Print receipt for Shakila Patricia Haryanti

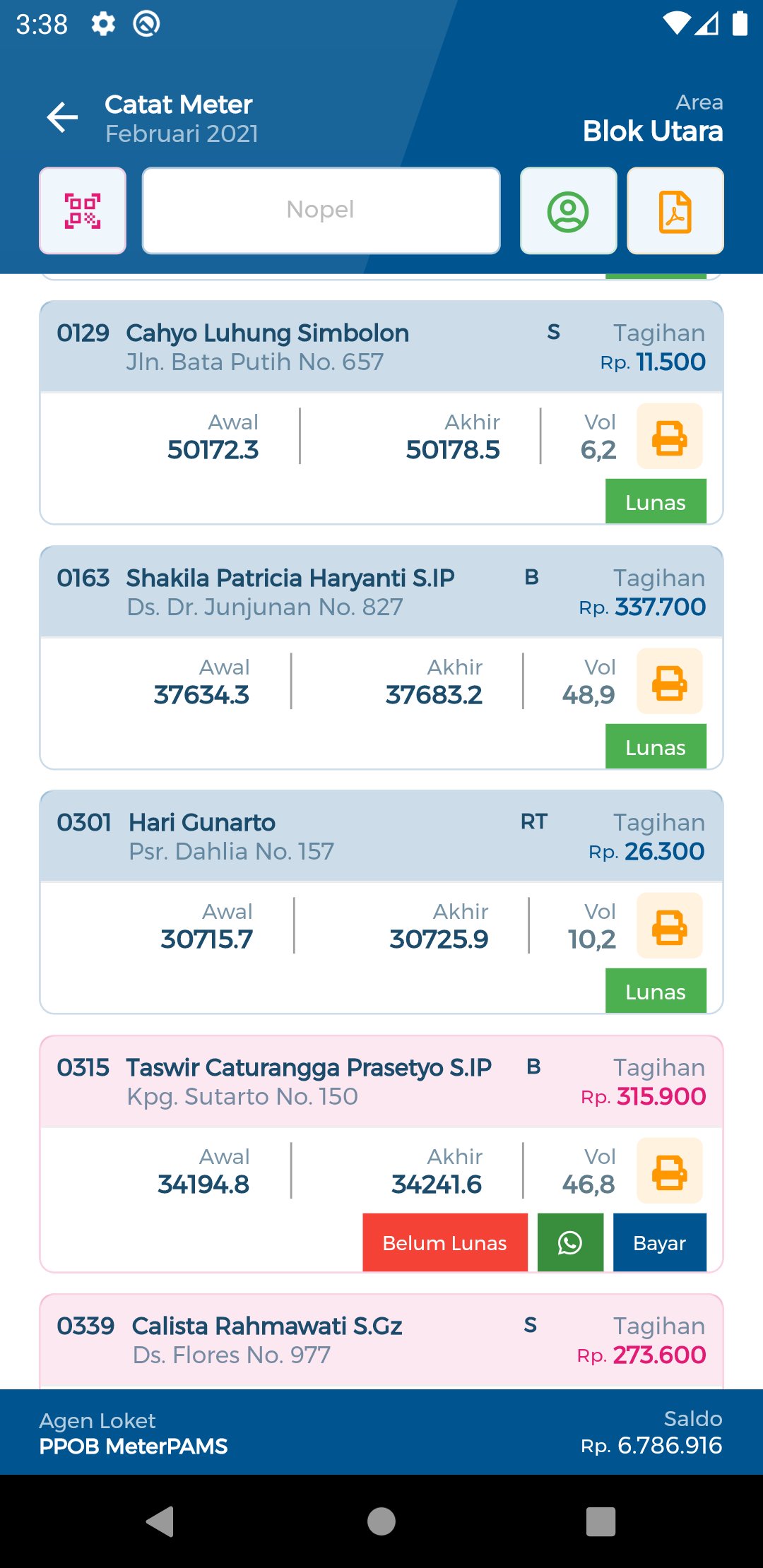669,682
